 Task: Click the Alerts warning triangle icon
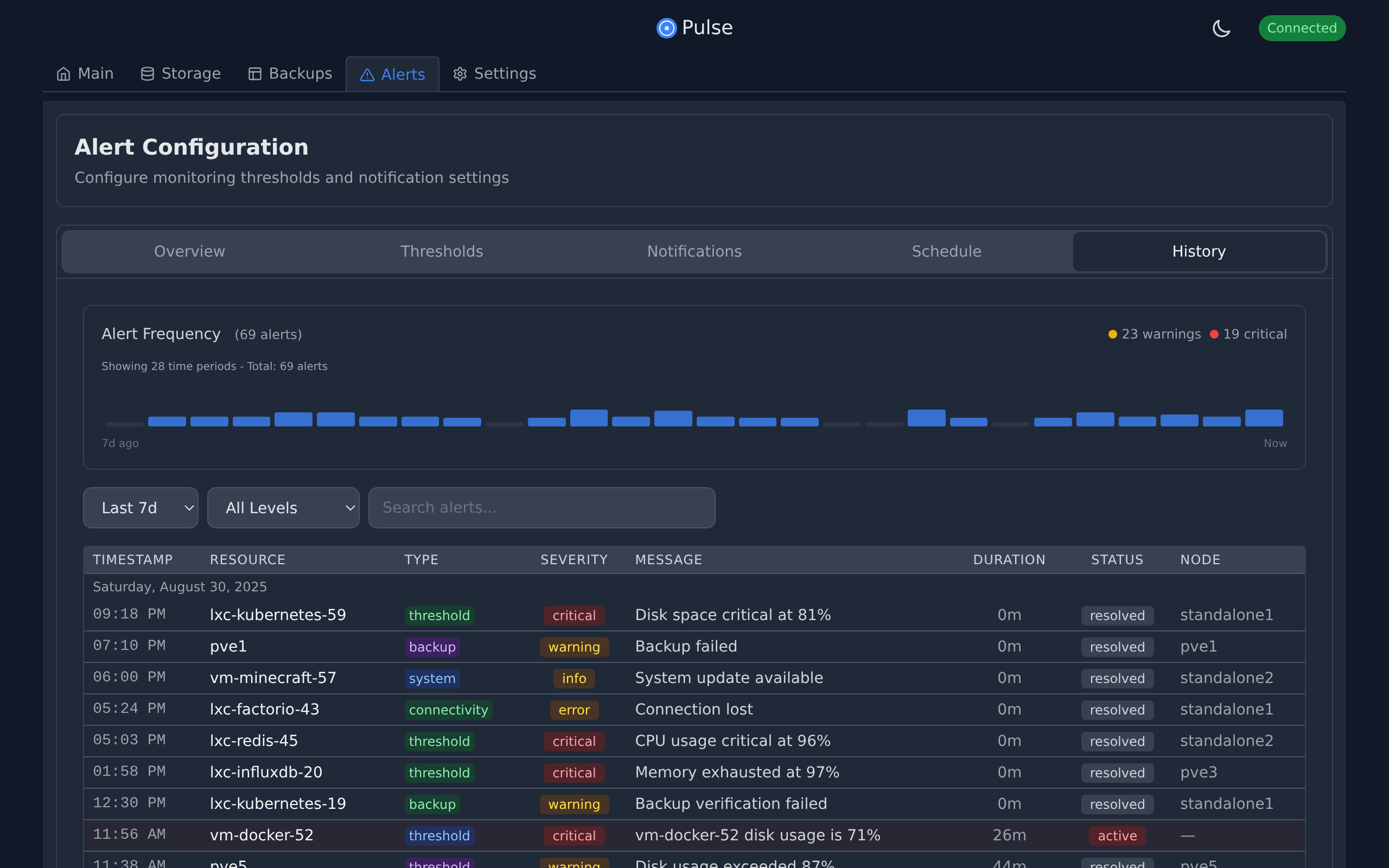(367, 75)
